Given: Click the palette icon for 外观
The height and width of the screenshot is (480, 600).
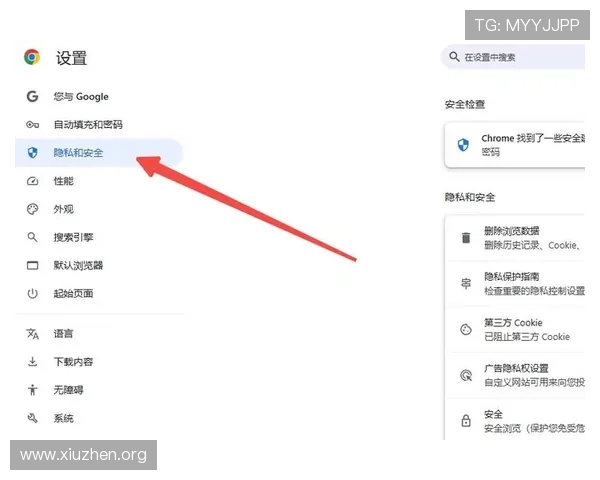Looking at the screenshot, I should (33, 209).
